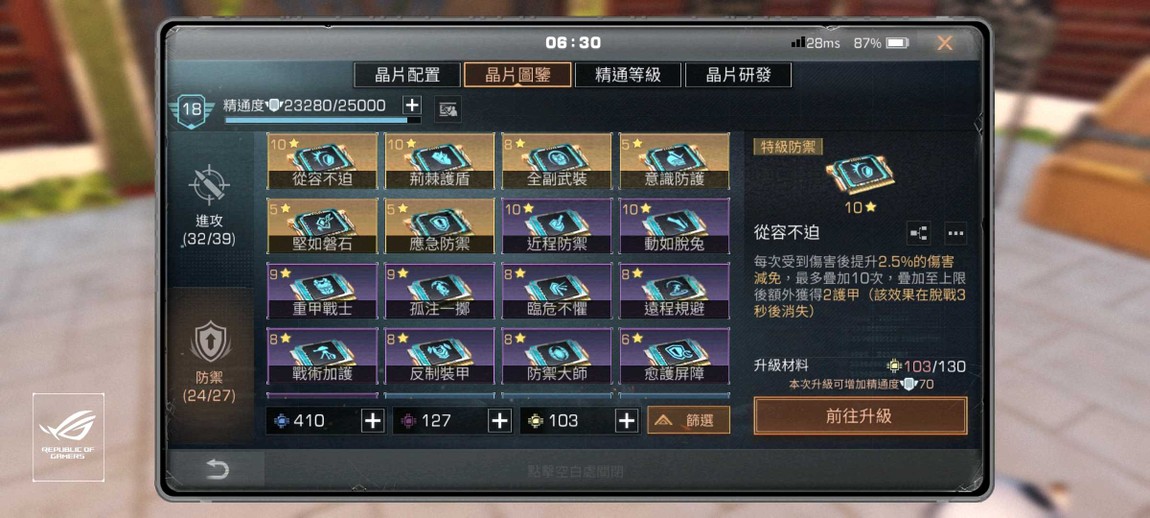Open the 晶片研發 tab
Viewport: 1150px width, 518px height.
pos(739,75)
